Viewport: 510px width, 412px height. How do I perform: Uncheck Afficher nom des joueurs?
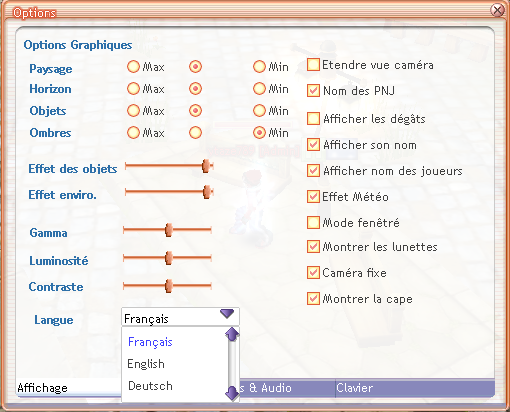pyautogui.click(x=313, y=171)
